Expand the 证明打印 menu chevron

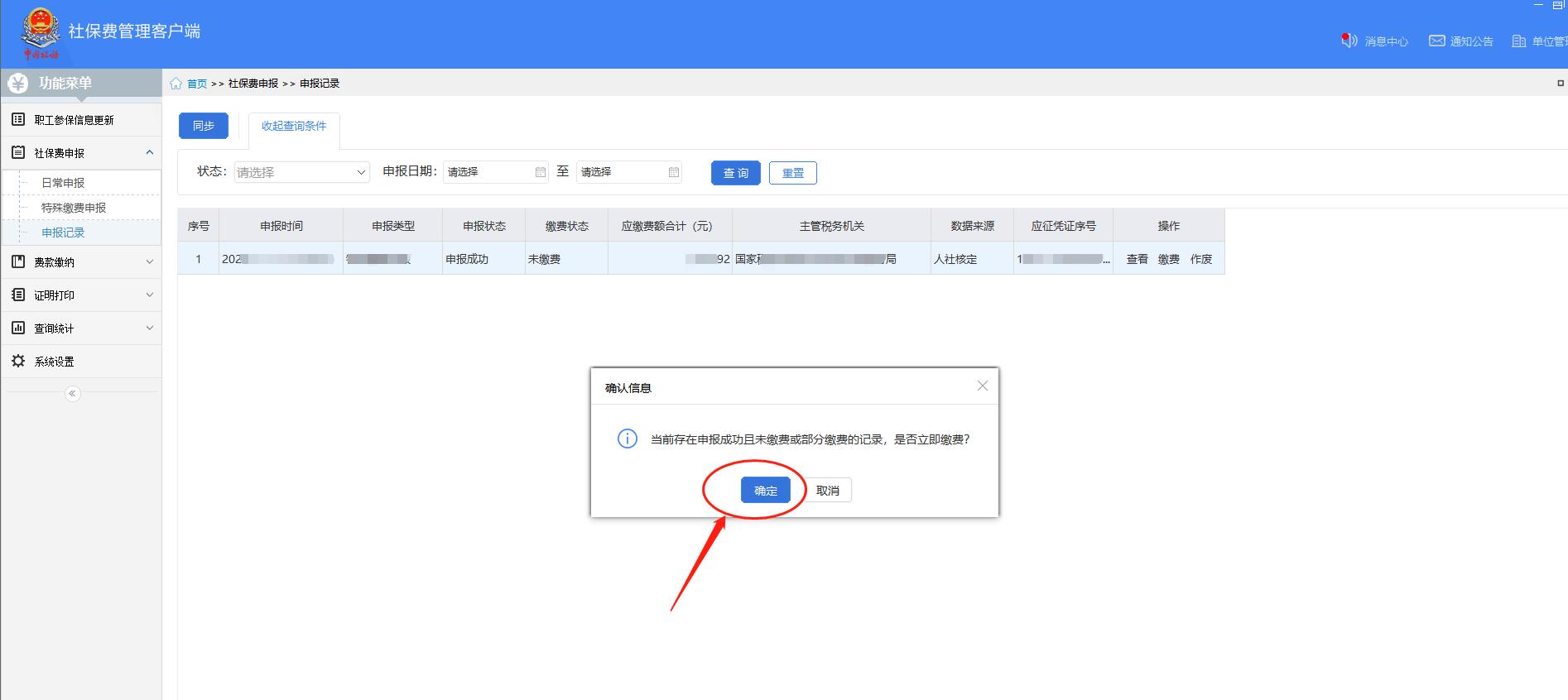pos(150,295)
